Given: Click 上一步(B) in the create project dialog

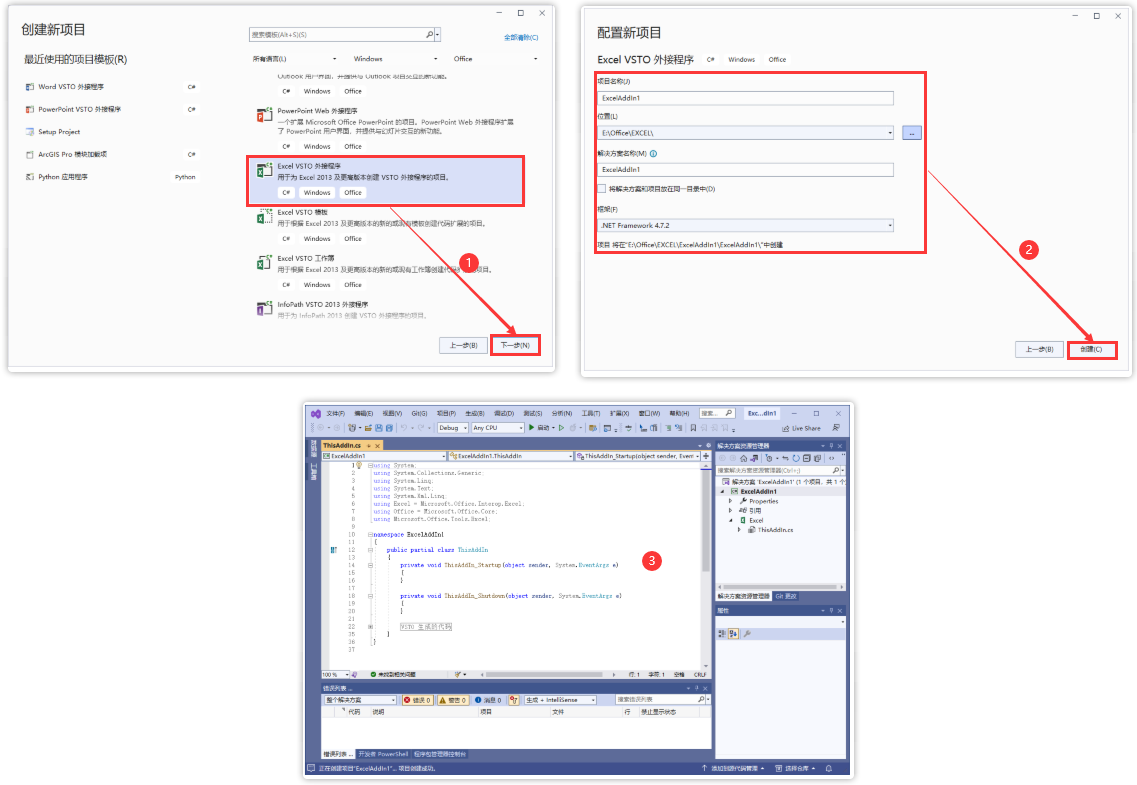Looking at the screenshot, I should (x=463, y=345).
